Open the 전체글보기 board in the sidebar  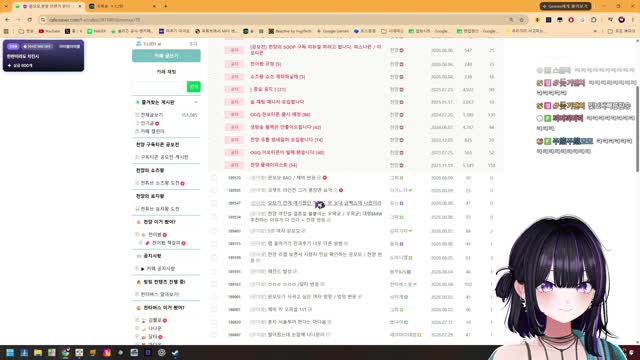point(152,115)
